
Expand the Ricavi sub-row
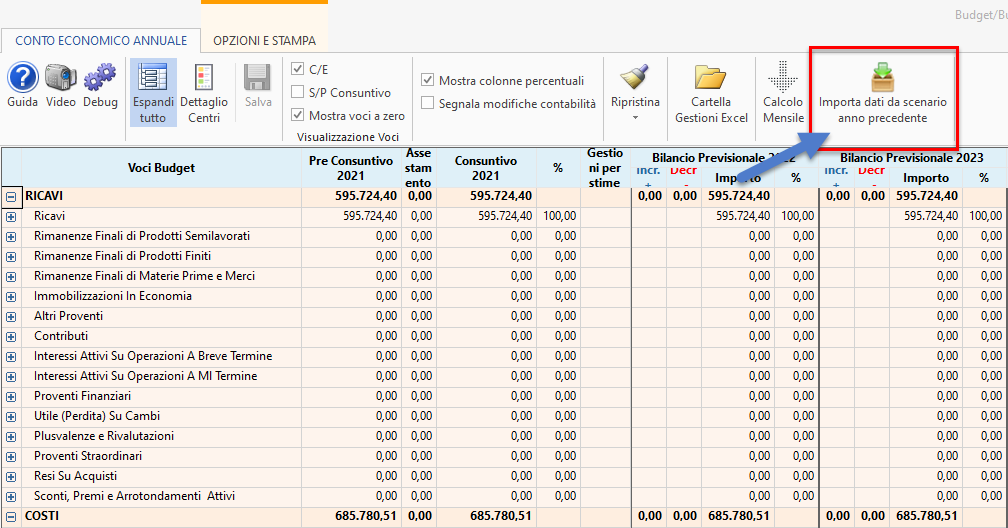[x=11, y=217]
